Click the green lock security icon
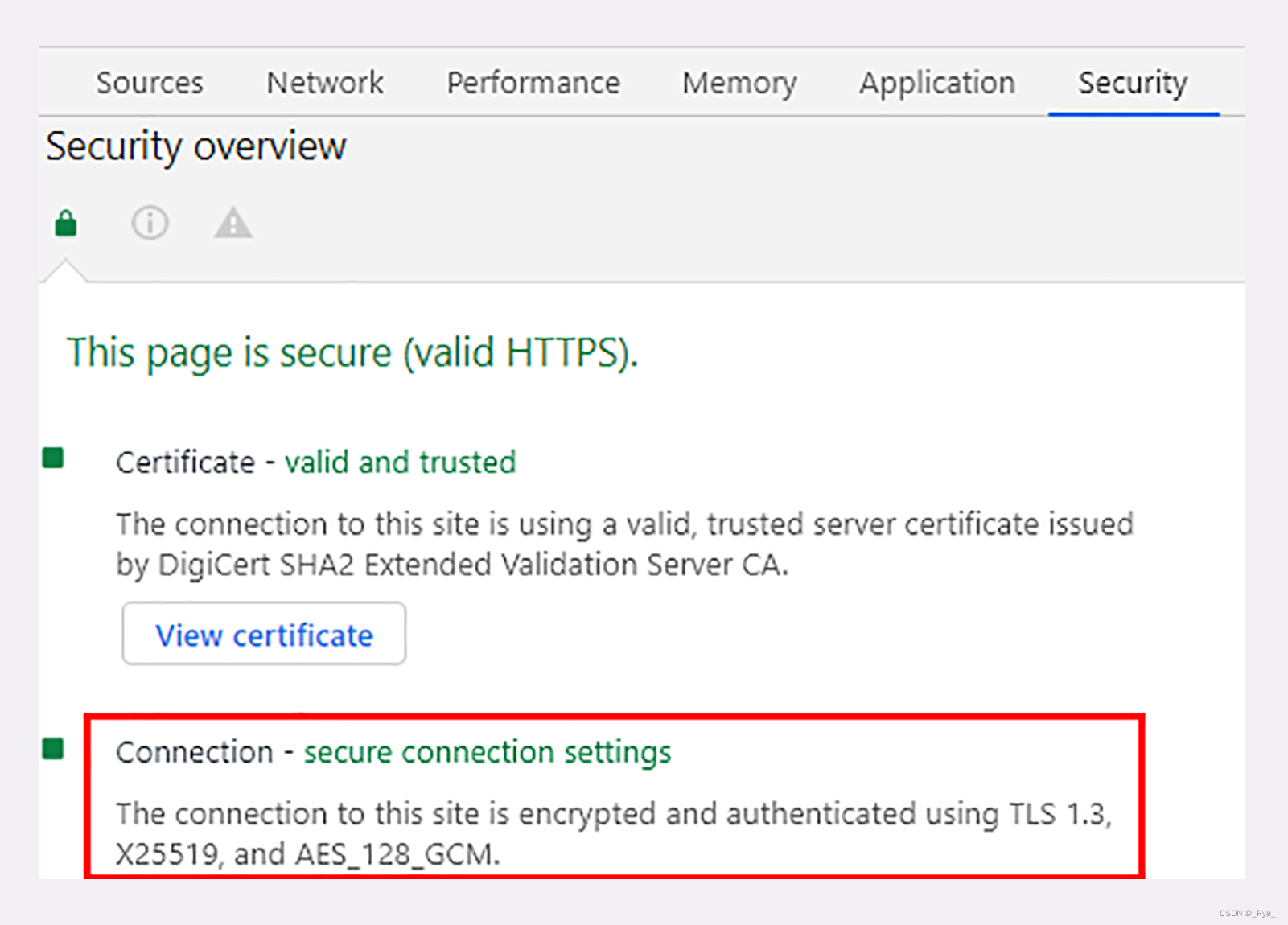Image resolution: width=1288 pixels, height=925 pixels. click(64, 223)
